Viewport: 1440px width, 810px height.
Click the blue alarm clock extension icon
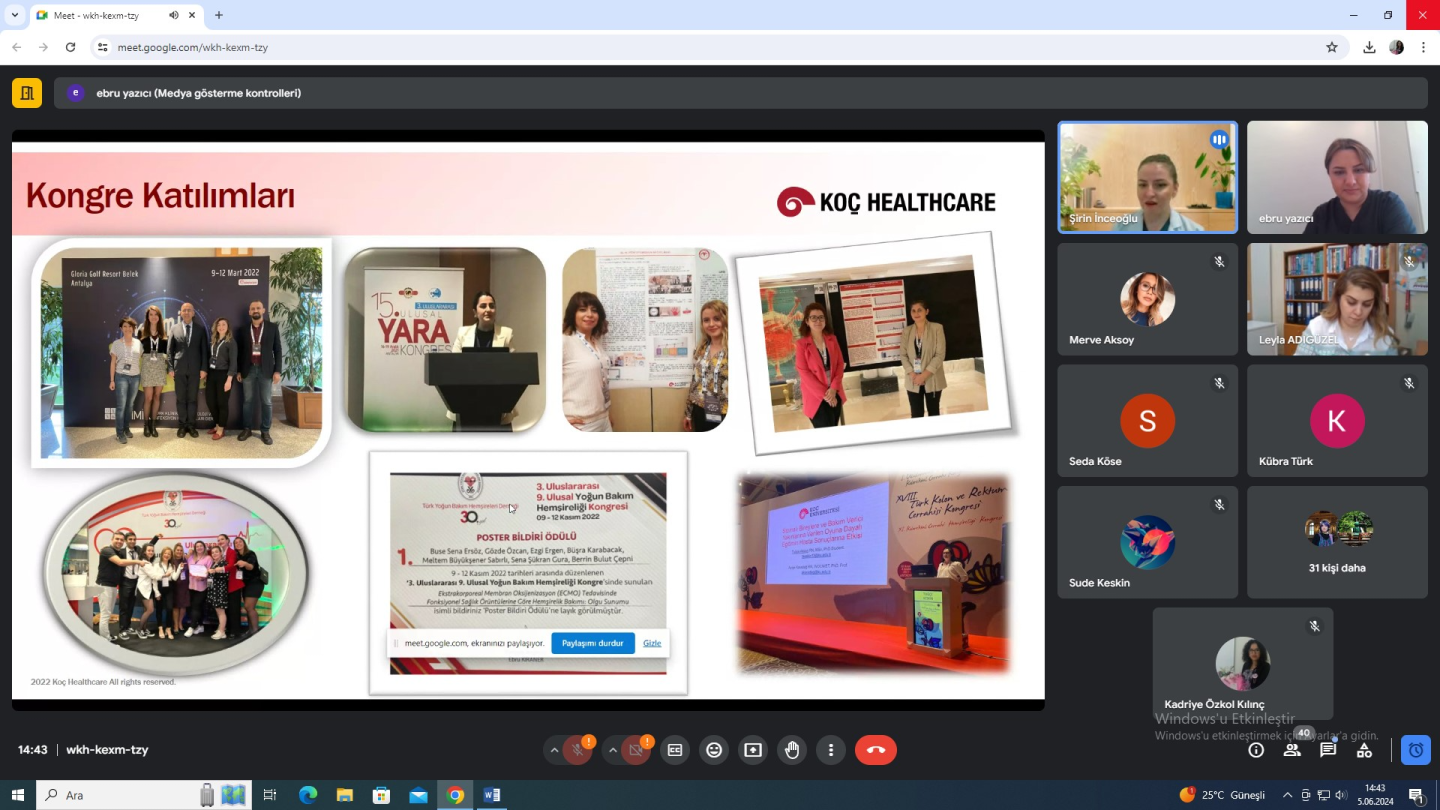click(1416, 750)
